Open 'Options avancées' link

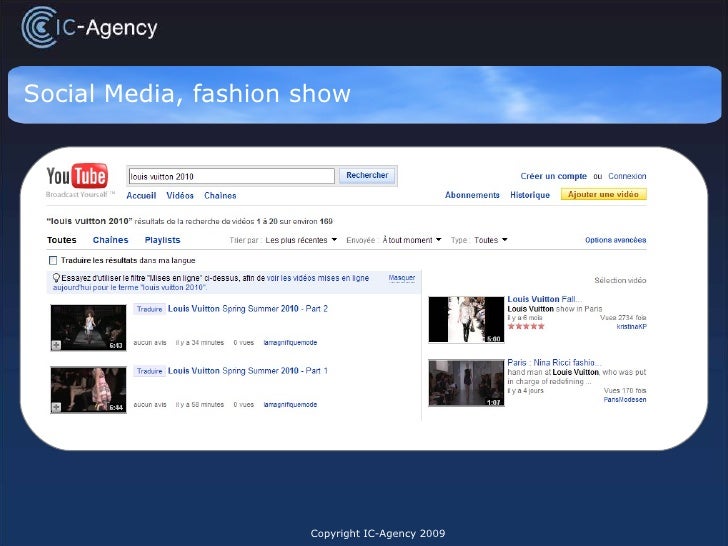pos(615,240)
